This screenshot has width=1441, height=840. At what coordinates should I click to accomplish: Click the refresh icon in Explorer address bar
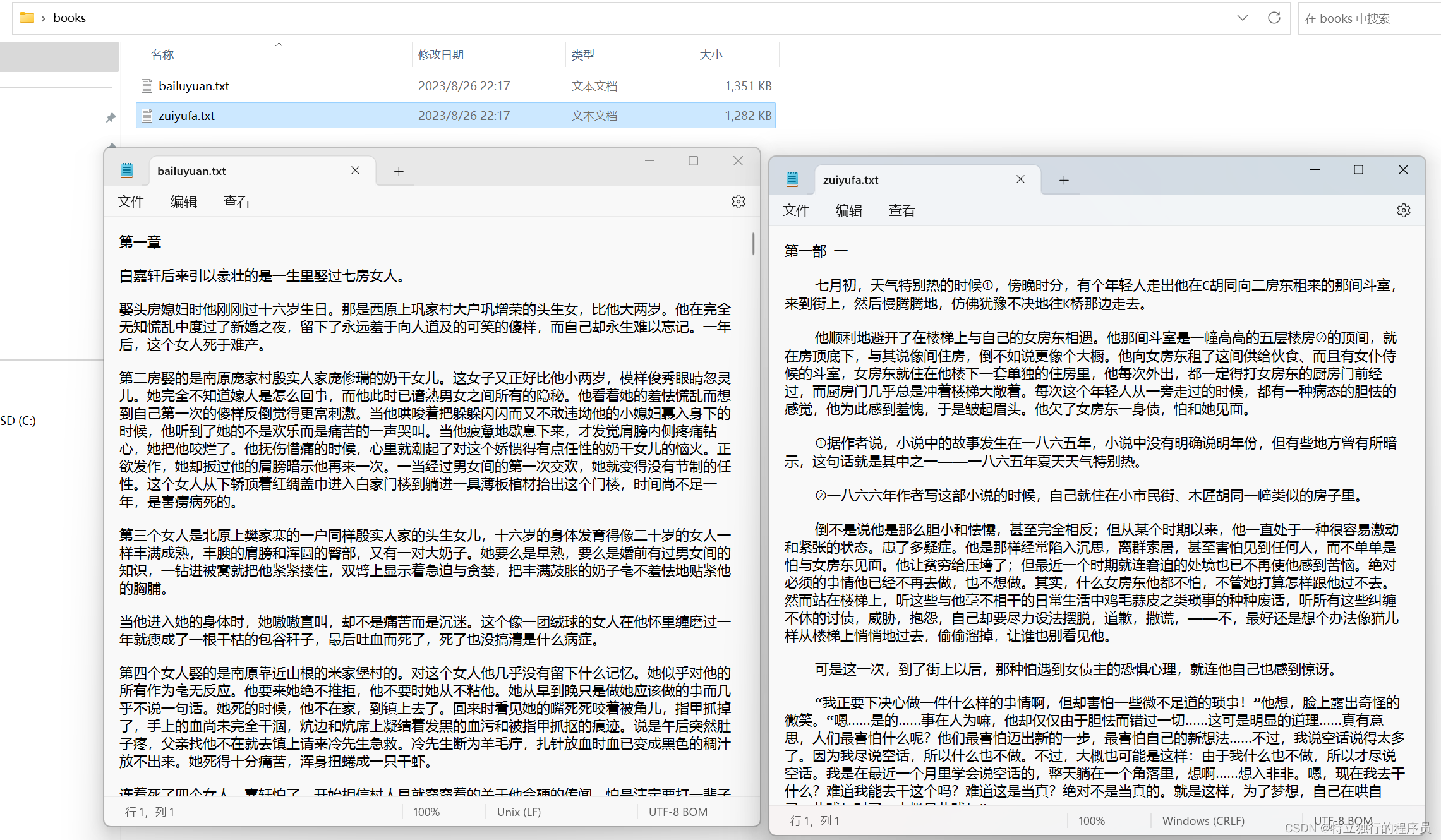tap(1274, 18)
